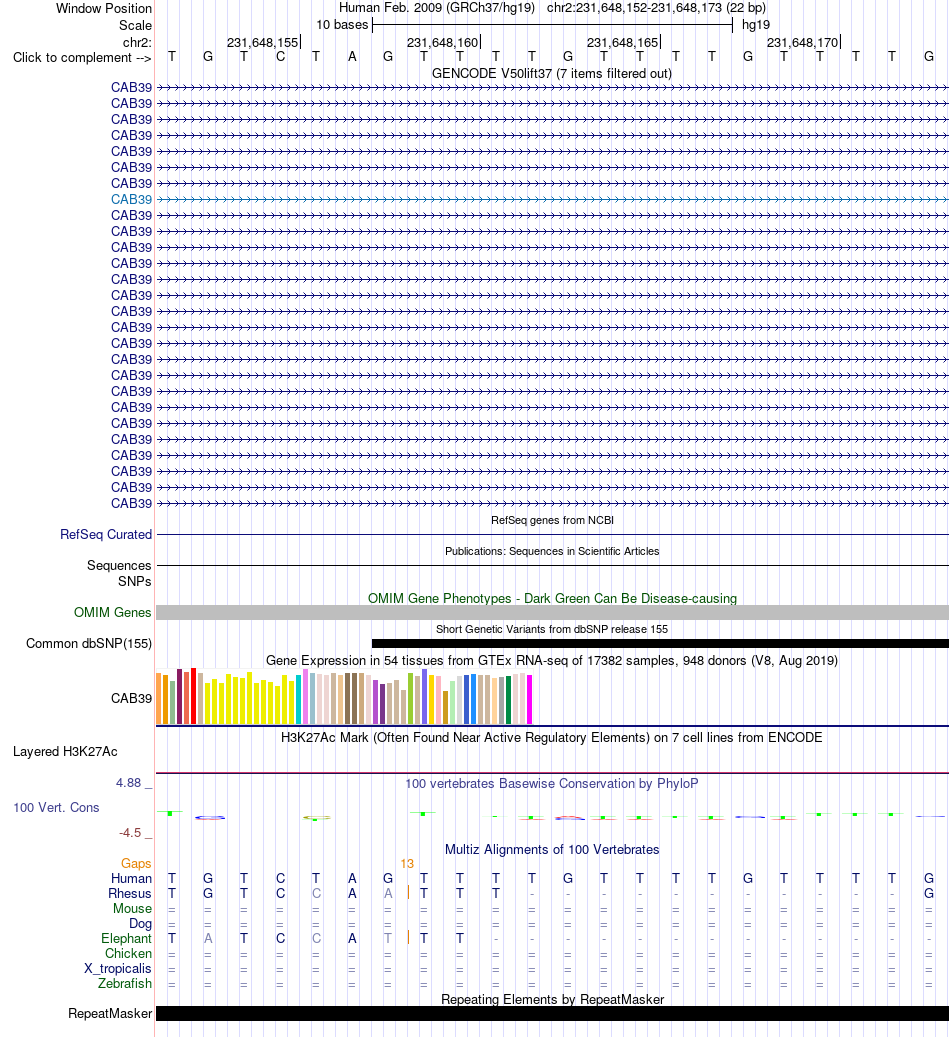This screenshot has width=950, height=1037.
Task: Click the Rhesus alignment row label
Action: pyautogui.click(x=130, y=893)
